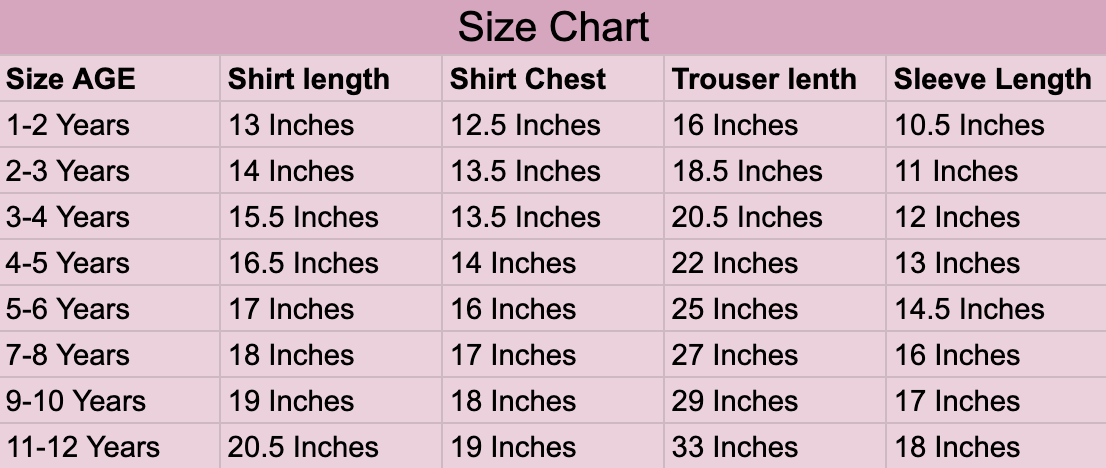This screenshot has width=1106, height=468.
Task: Select the Sleeve Length column header
Action: [x=992, y=80]
